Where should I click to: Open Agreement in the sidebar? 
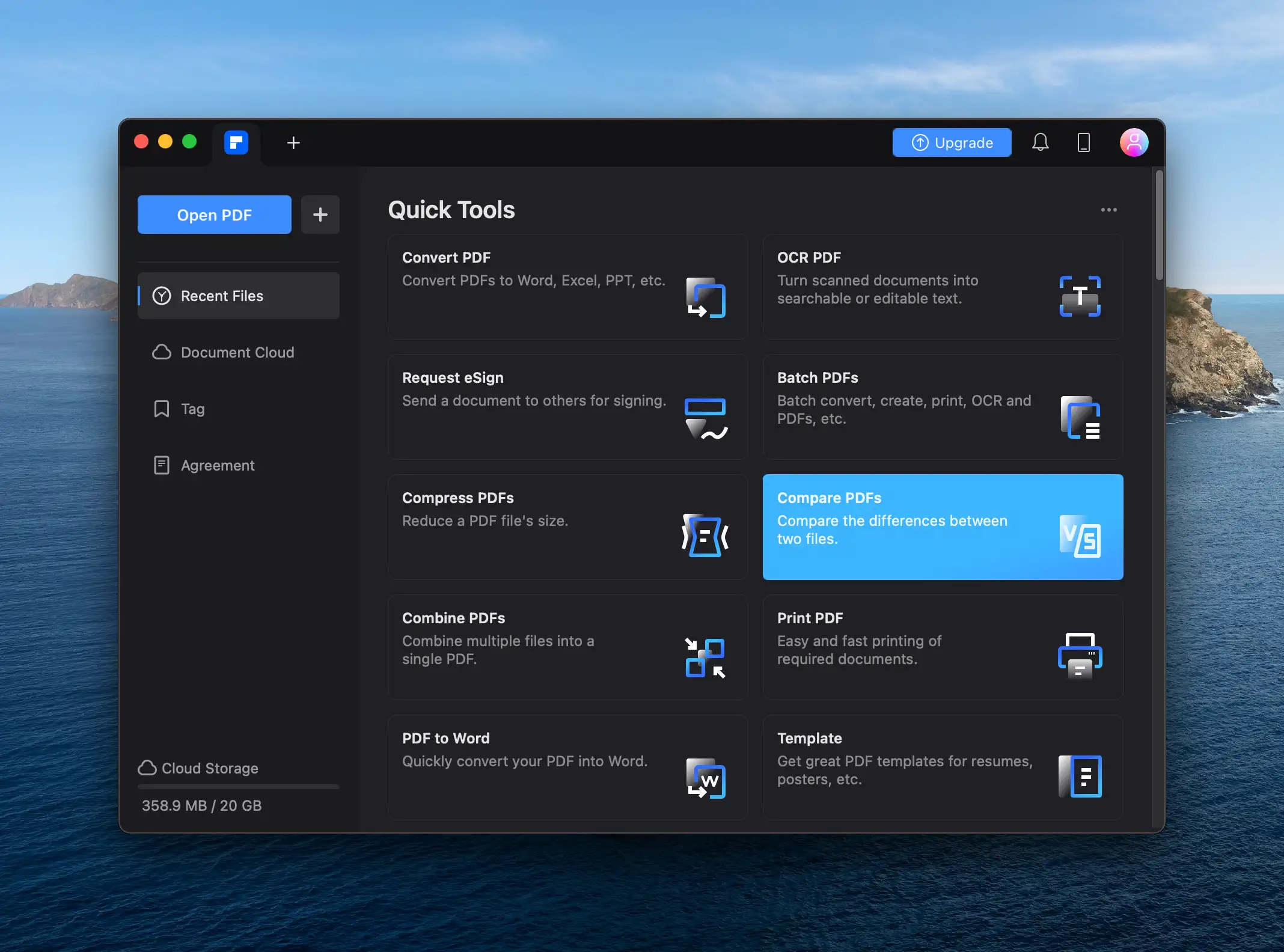pos(239,465)
